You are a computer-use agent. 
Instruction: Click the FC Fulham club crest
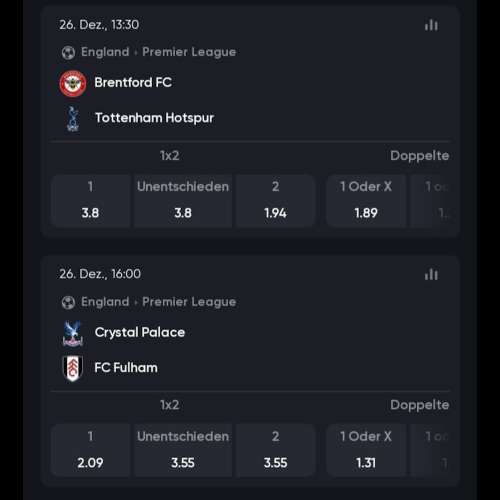point(73,368)
